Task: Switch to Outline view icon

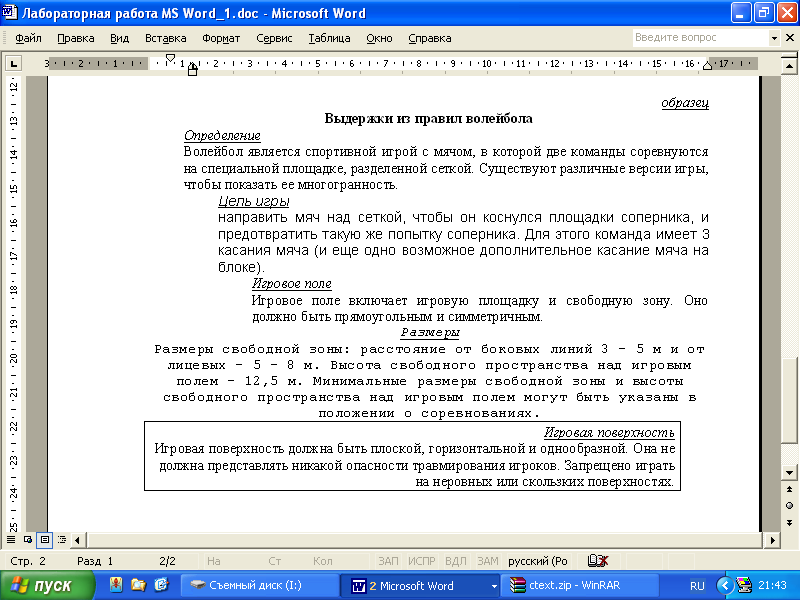Action: tap(62, 539)
